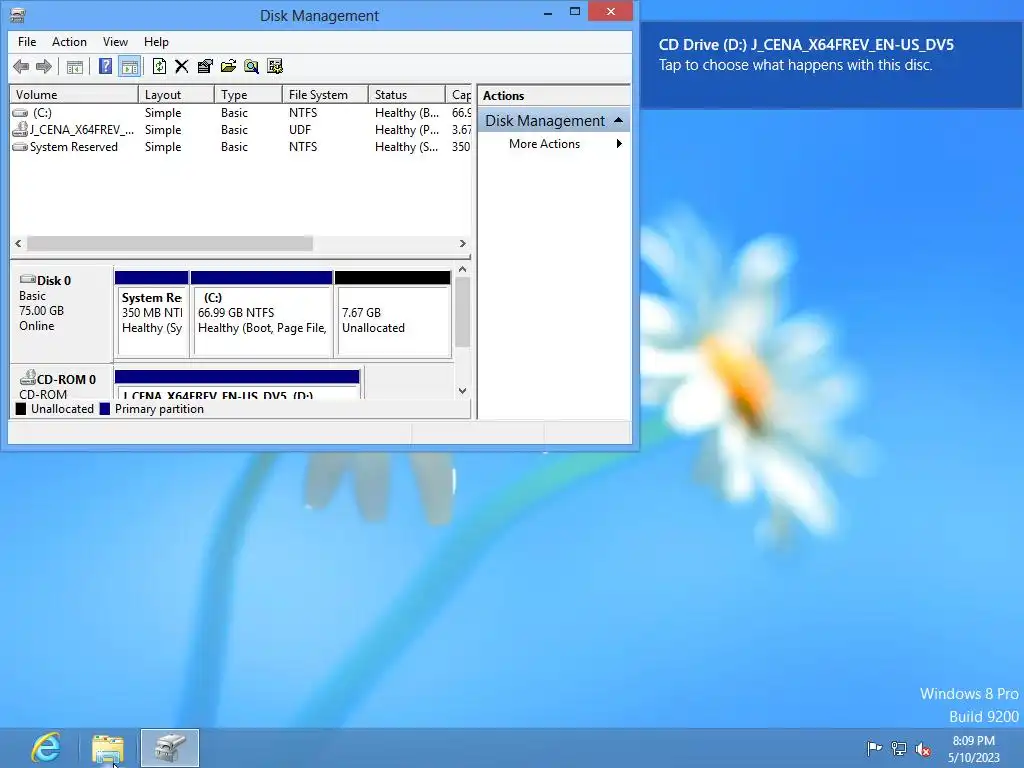Toggle the Show/Hide Console Tree icon
Image resolution: width=1024 pixels, height=768 pixels.
click(x=74, y=67)
